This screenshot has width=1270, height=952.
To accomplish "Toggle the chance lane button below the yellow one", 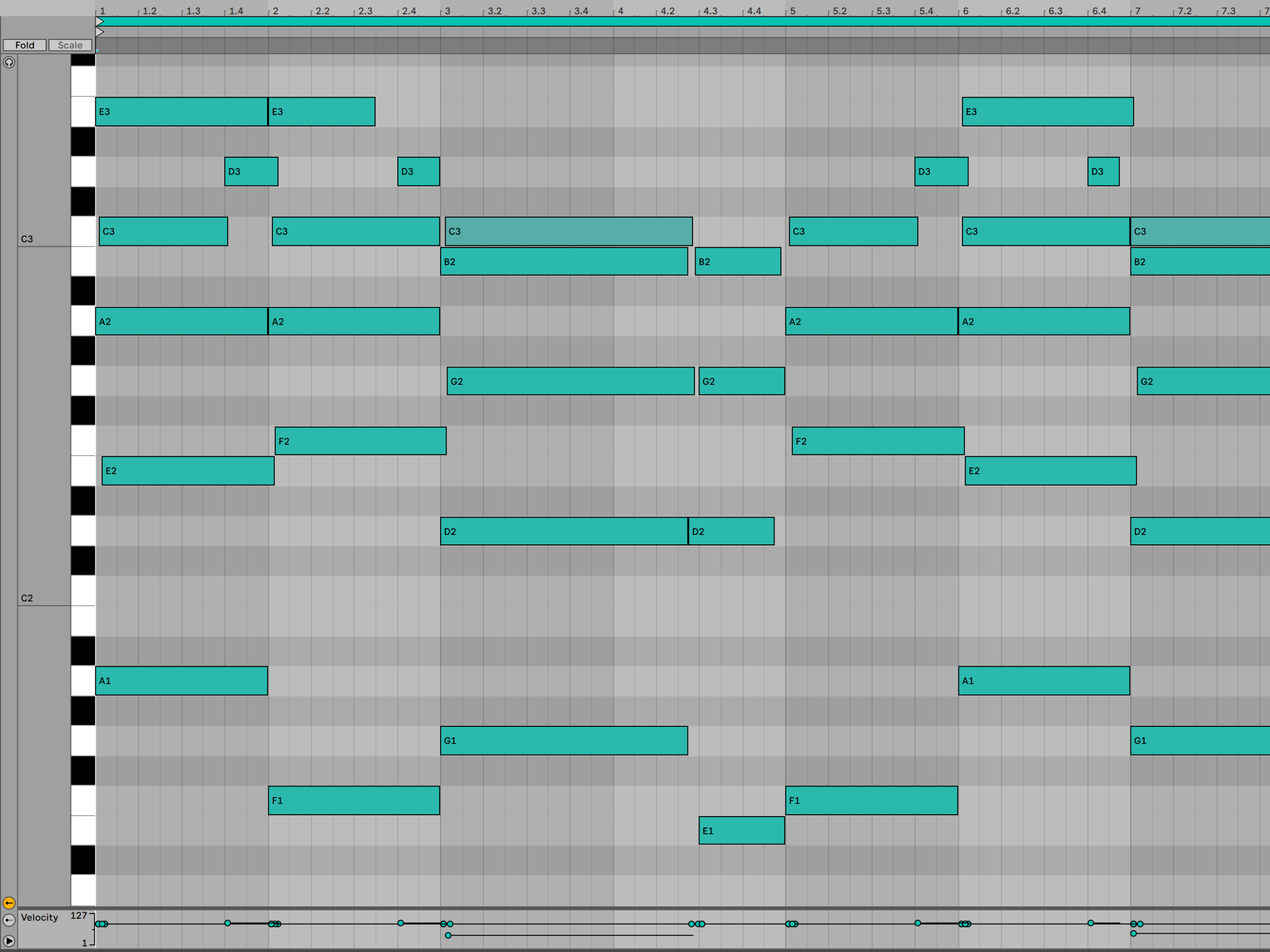I will click(8, 920).
